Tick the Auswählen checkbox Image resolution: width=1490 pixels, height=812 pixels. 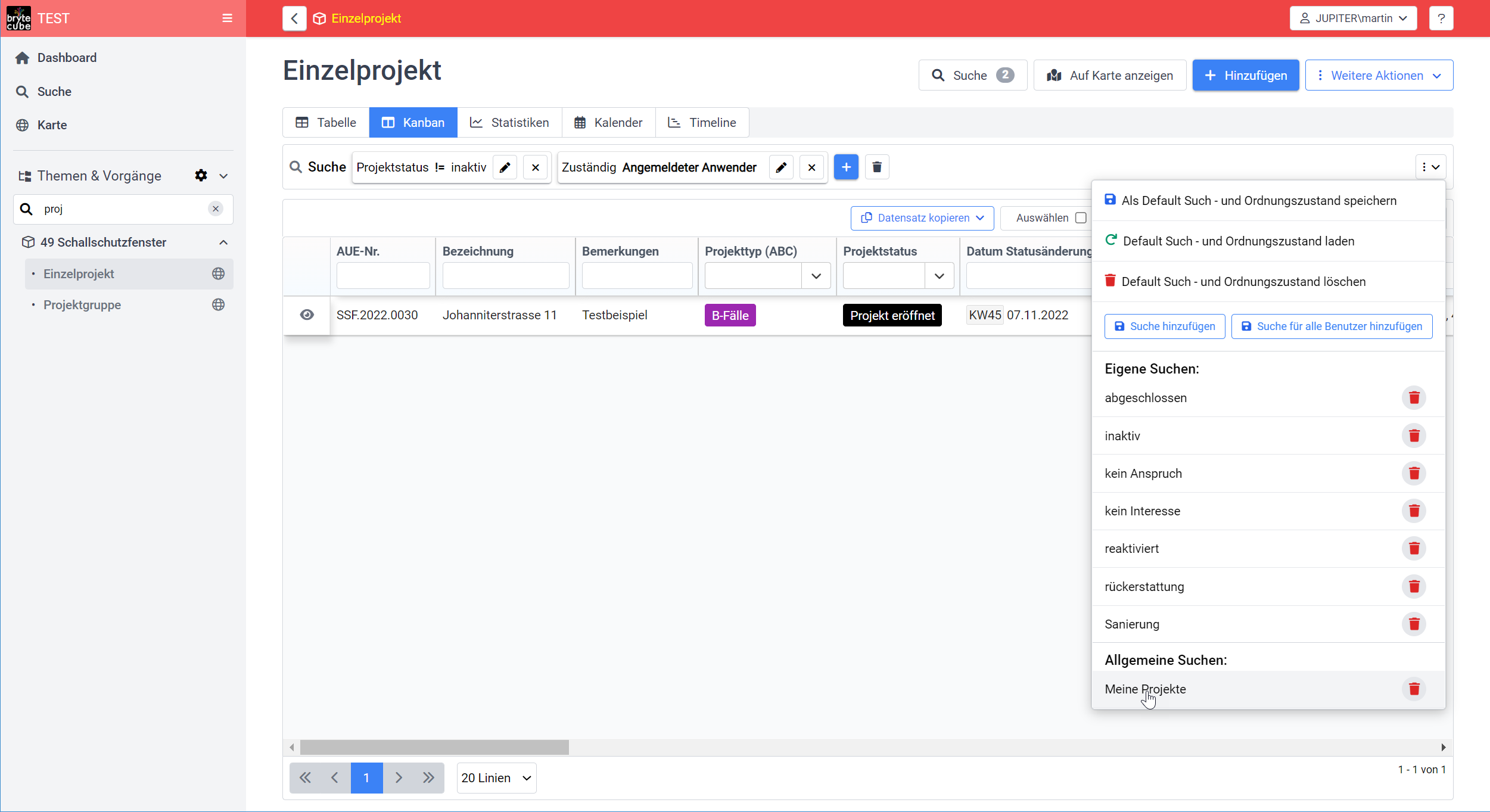[x=1081, y=218]
